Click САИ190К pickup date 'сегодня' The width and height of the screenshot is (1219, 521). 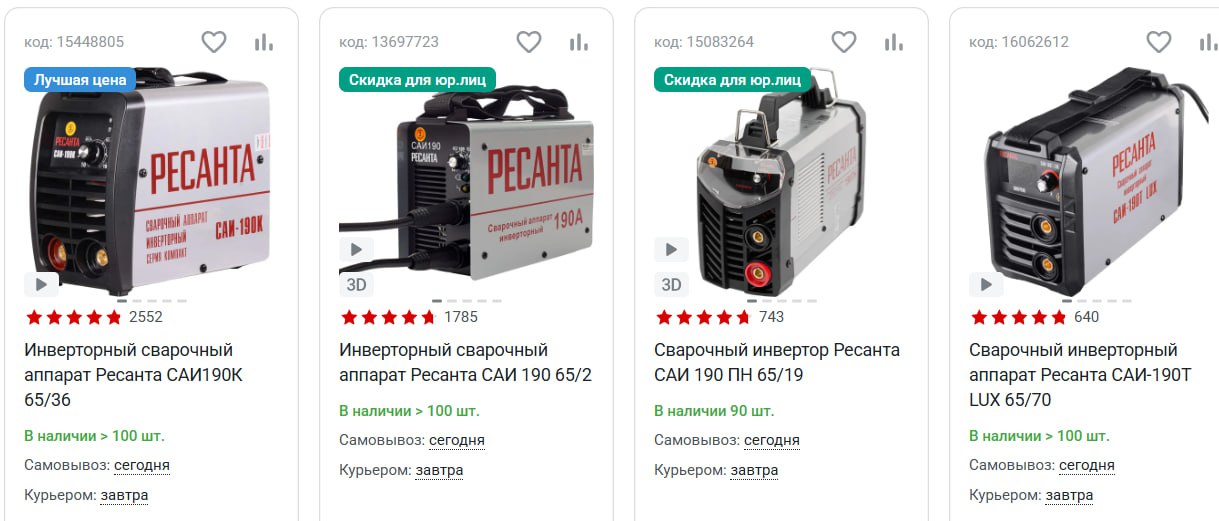pos(142,465)
